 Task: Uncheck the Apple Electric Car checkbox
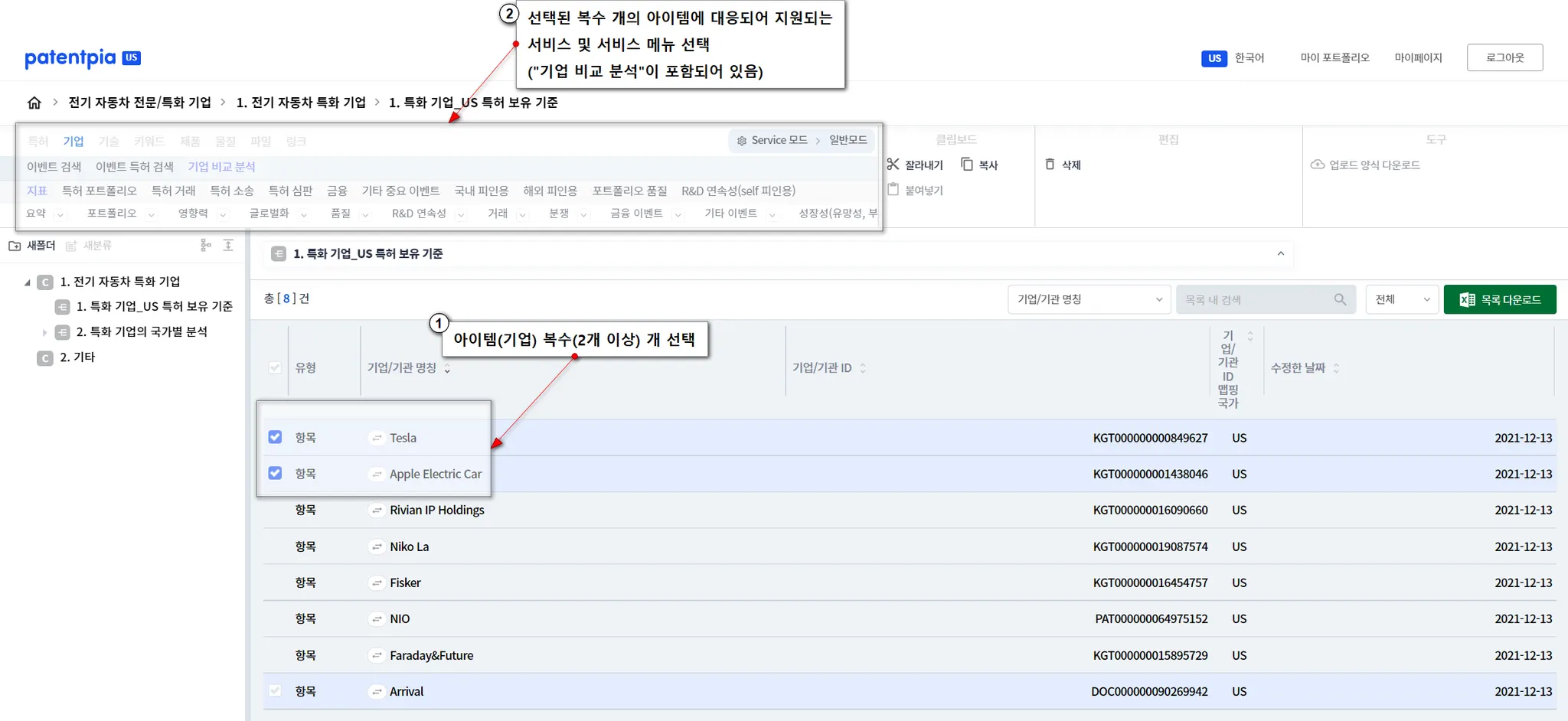click(275, 473)
